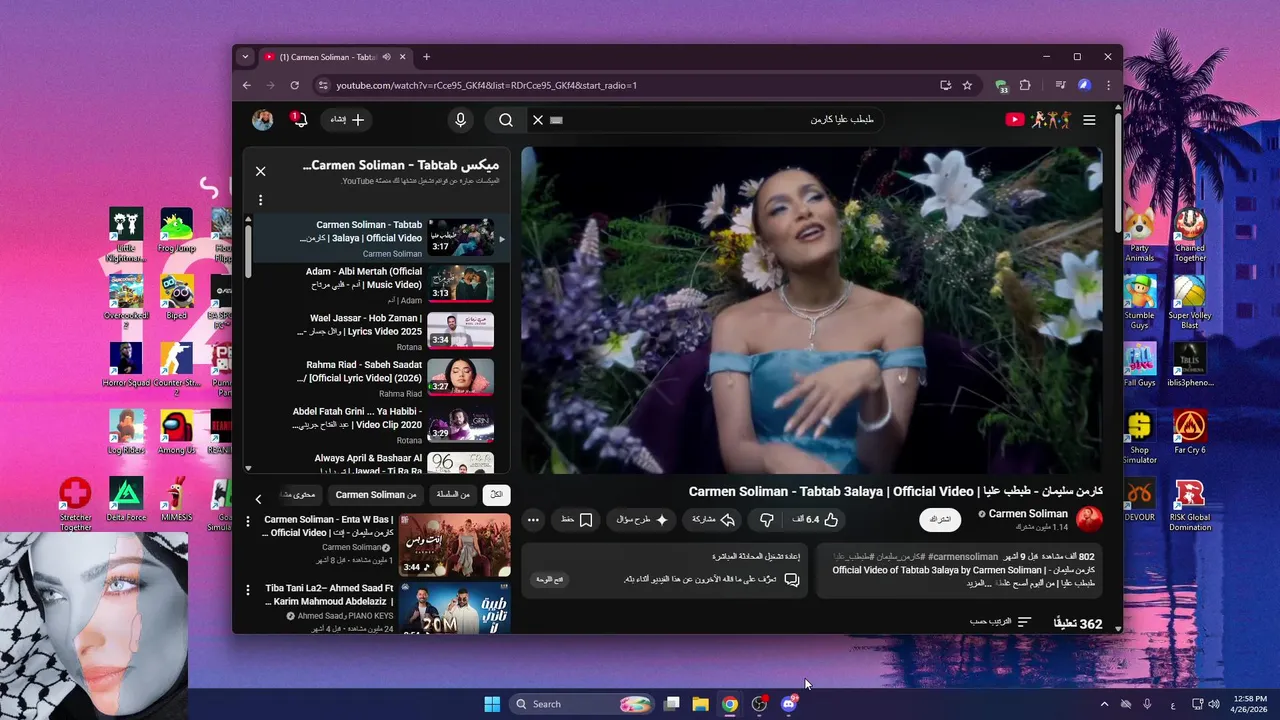Close the mix playlist panel
Screen dimensions: 1280x720
261,172
